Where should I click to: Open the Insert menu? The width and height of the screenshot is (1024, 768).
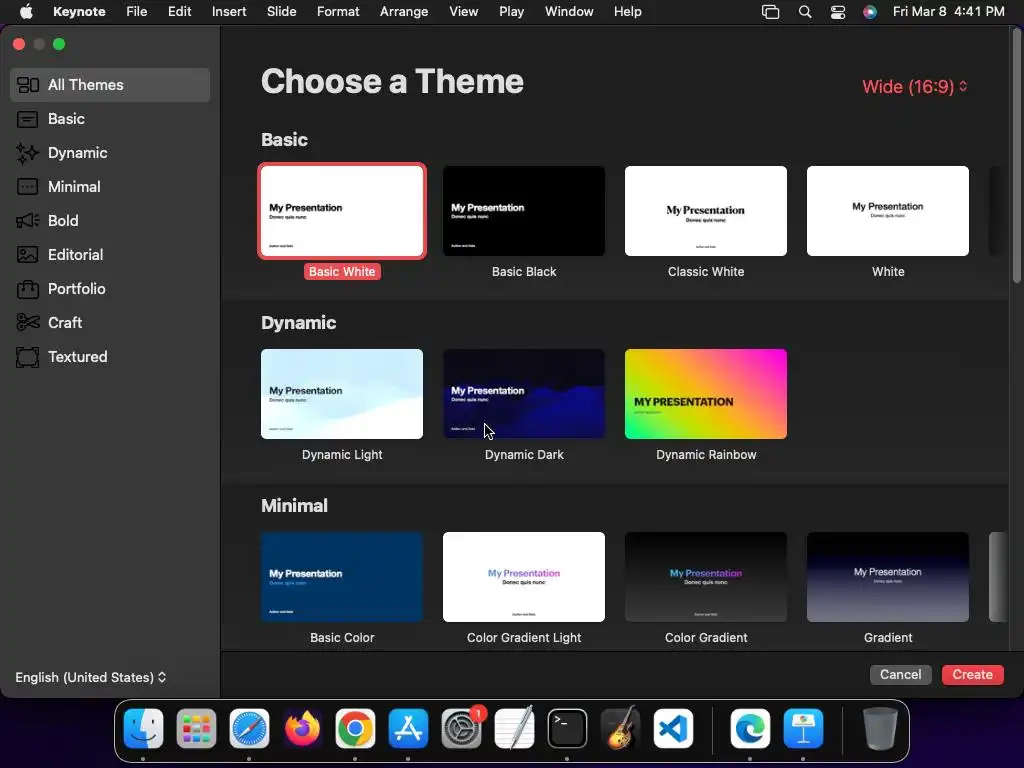(x=229, y=12)
